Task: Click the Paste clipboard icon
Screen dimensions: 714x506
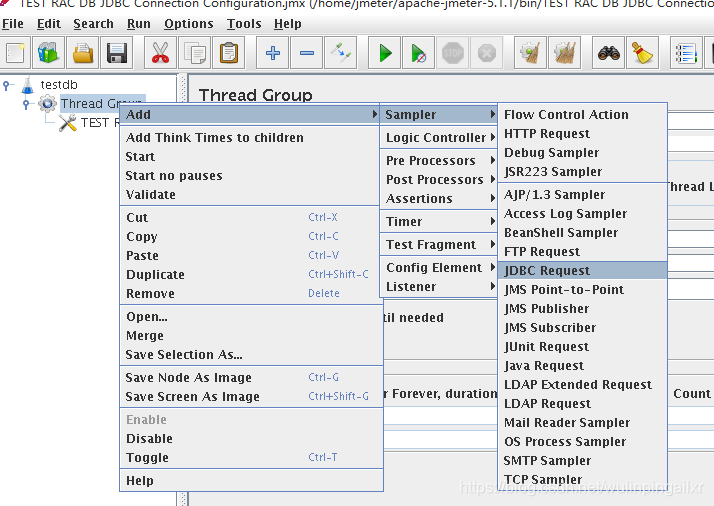Action: (229, 53)
